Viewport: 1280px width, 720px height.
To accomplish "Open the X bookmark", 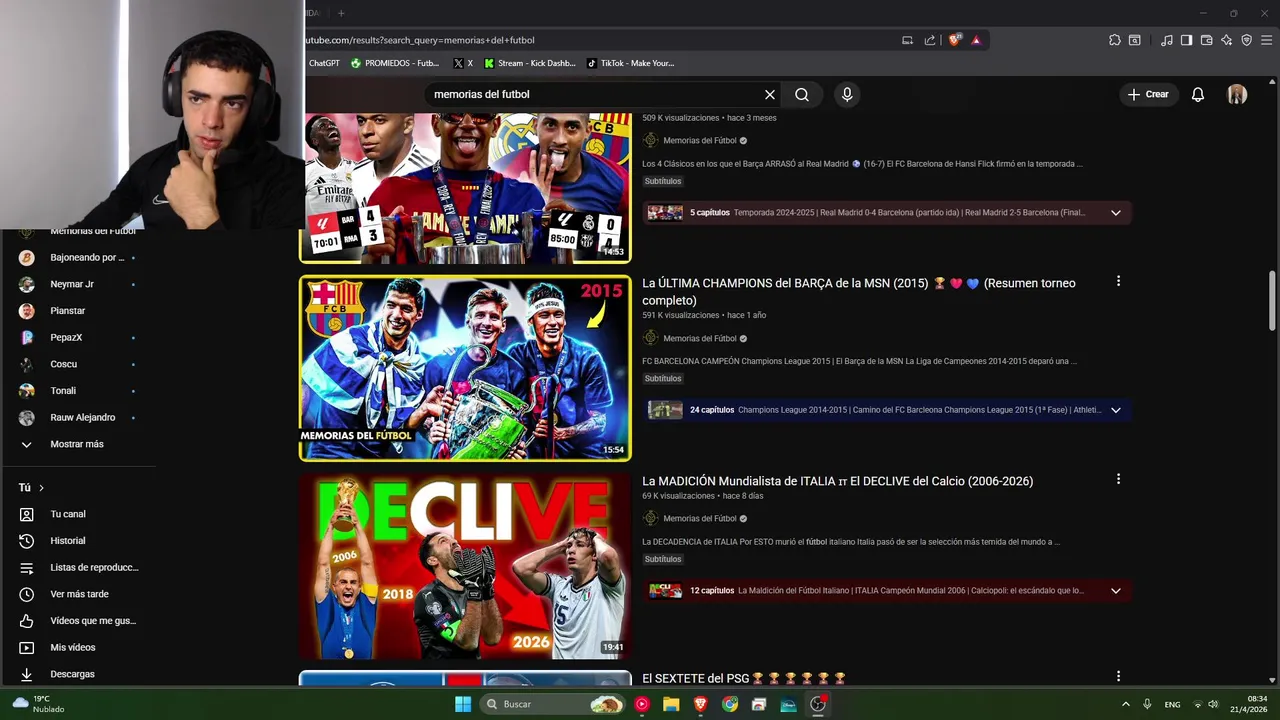I will pyautogui.click(x=463, y=63).
